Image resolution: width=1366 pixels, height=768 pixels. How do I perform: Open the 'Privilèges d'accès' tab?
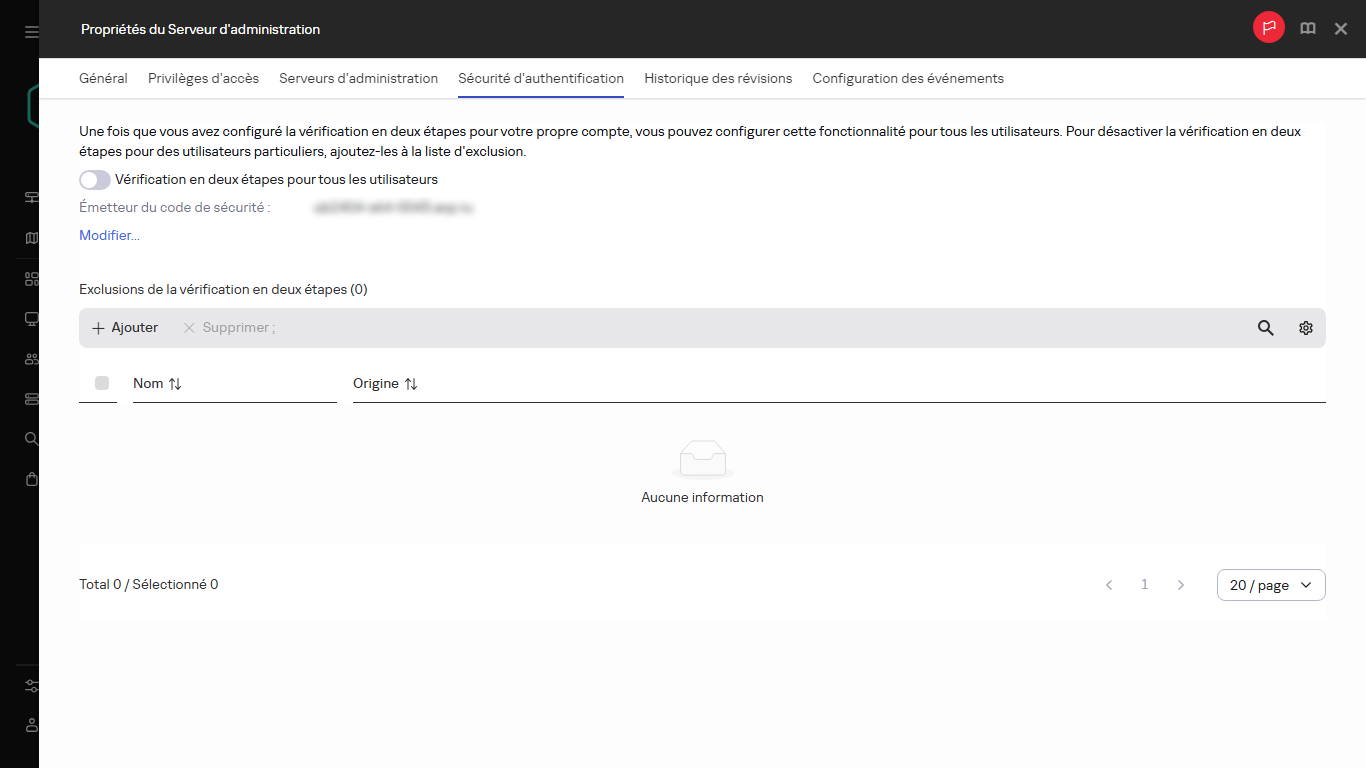[203, 77]
